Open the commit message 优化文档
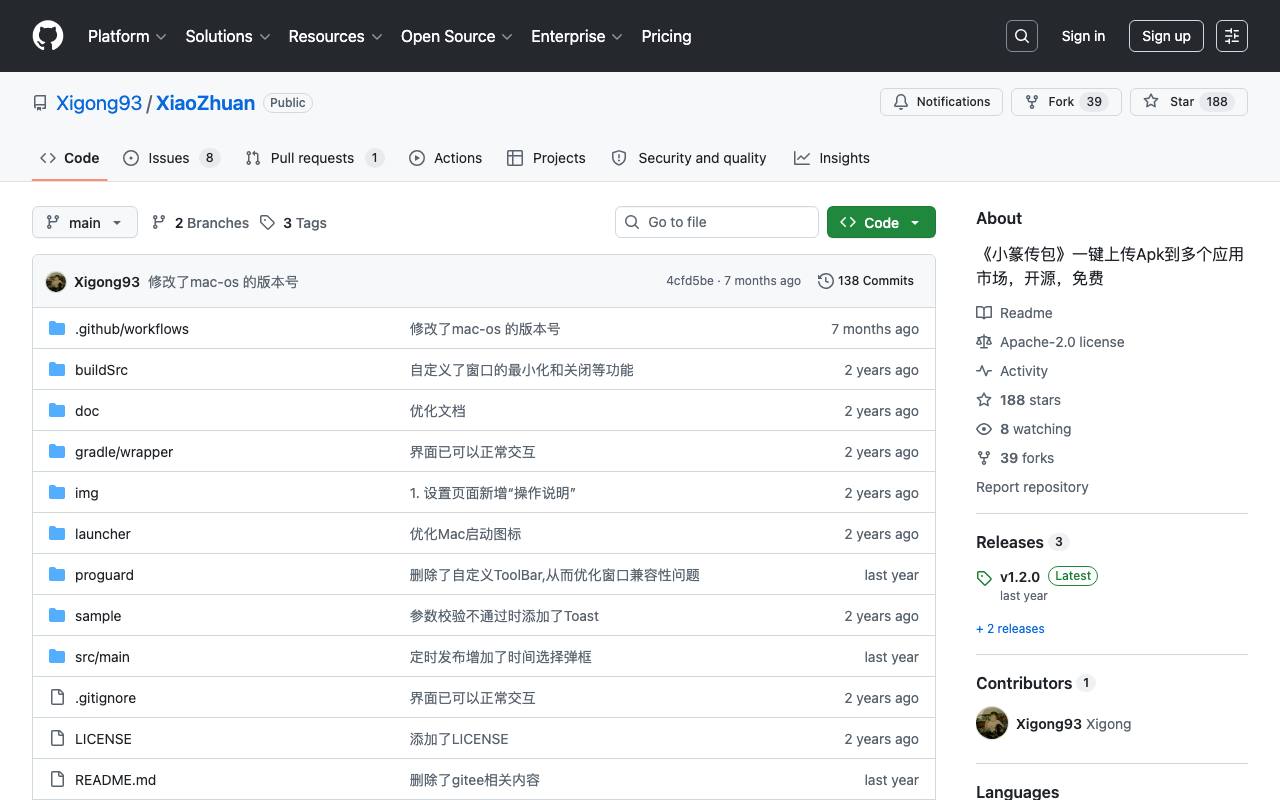This screenshot has height=800, width=1280. pos(437,411)
